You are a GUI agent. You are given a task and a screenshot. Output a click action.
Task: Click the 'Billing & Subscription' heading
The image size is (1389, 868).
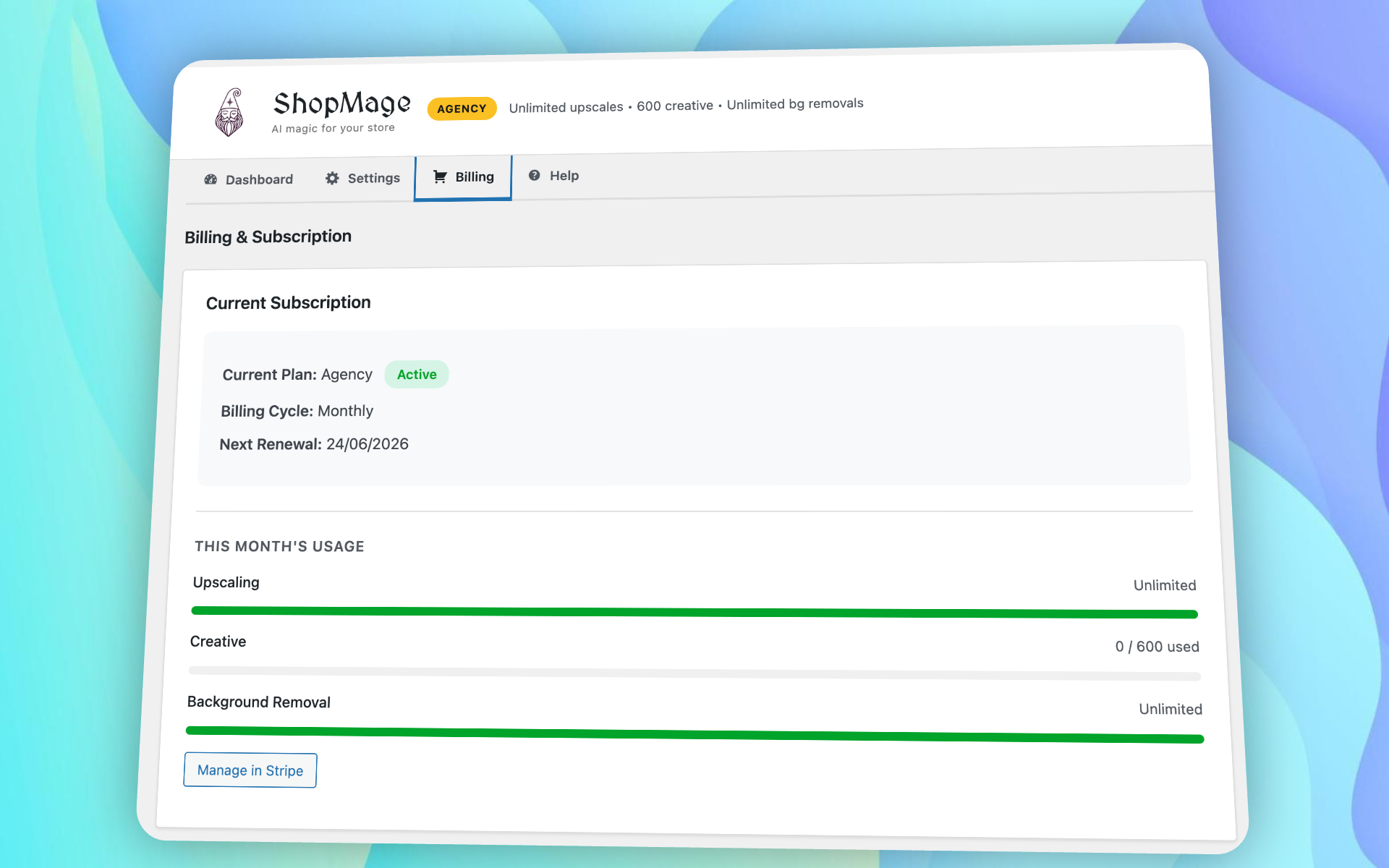(268, 237)
